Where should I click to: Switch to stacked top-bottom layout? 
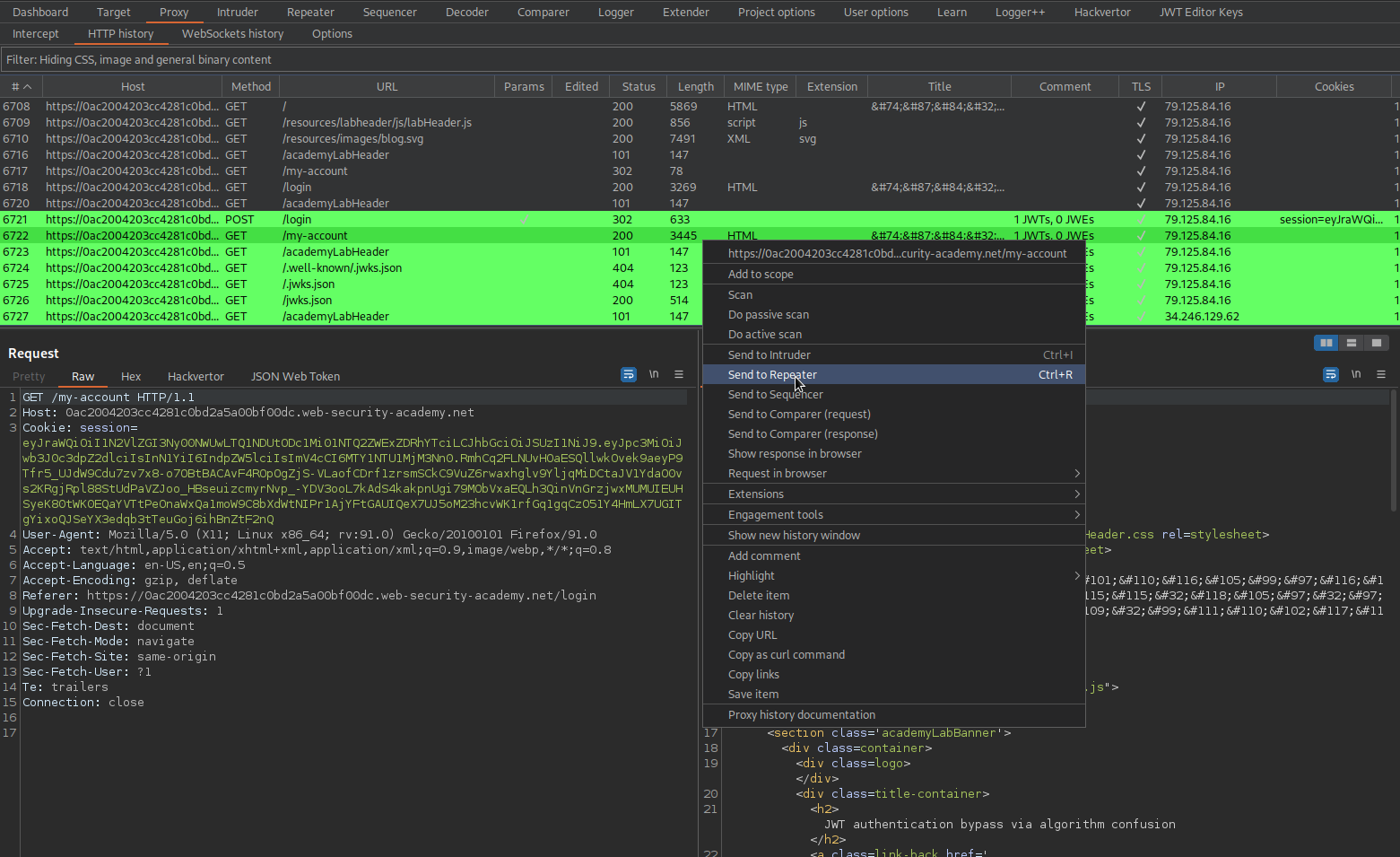pos(1352,343)
